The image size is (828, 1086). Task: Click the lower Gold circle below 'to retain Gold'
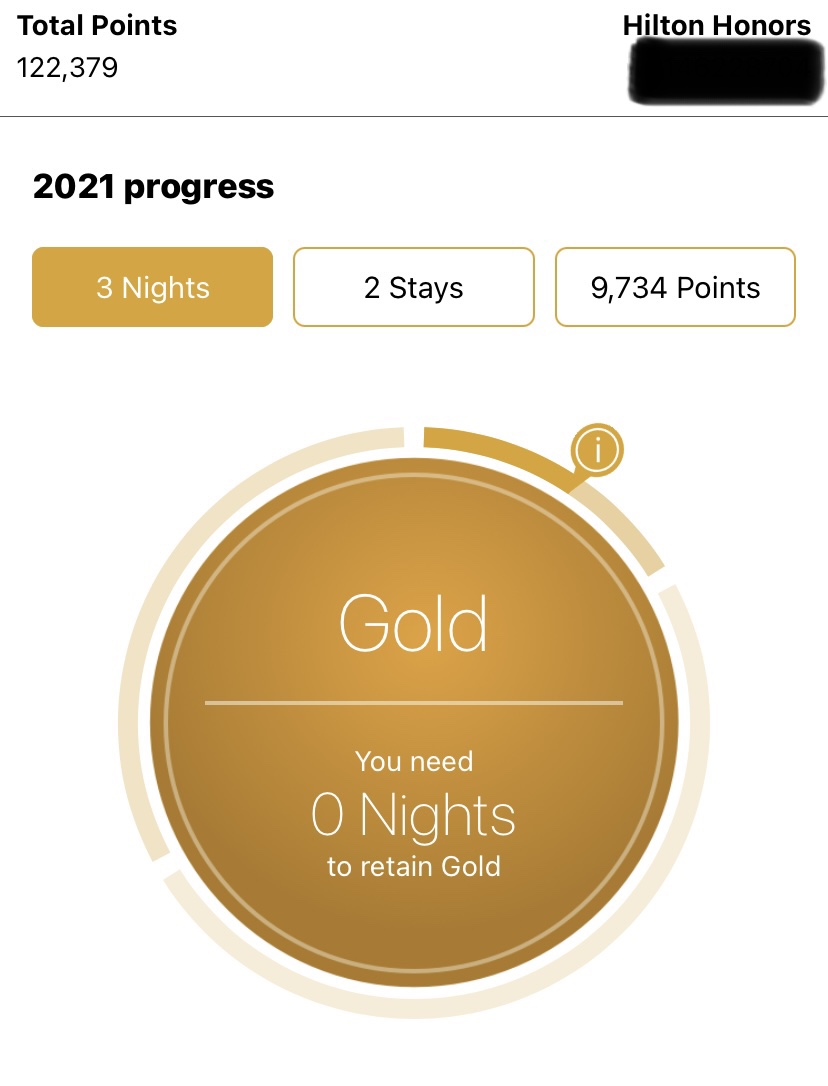coord(414,928)
